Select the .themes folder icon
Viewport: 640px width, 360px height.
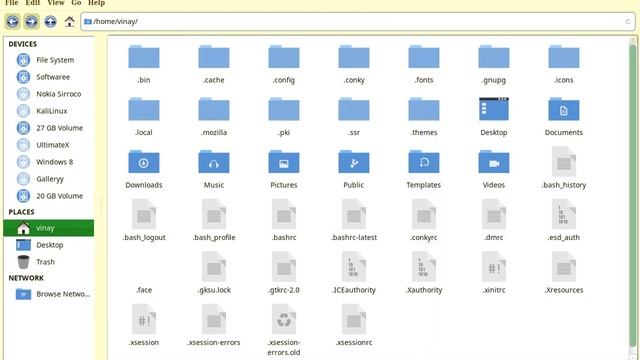click(424, 109)
